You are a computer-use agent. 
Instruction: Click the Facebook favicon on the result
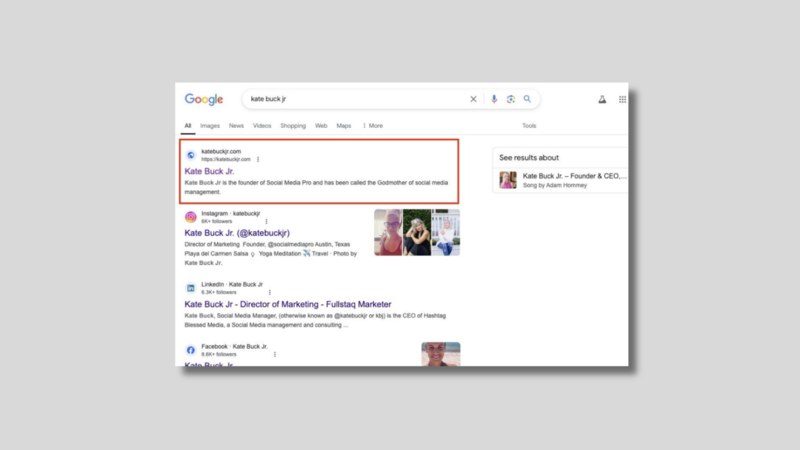coord(191,350)
